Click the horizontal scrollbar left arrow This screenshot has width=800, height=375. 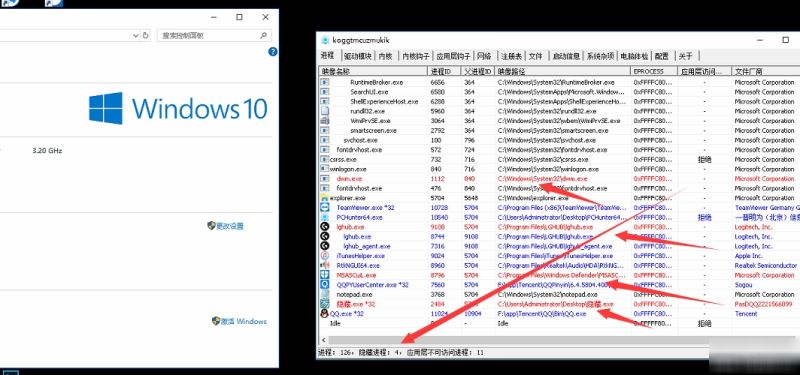323,339
